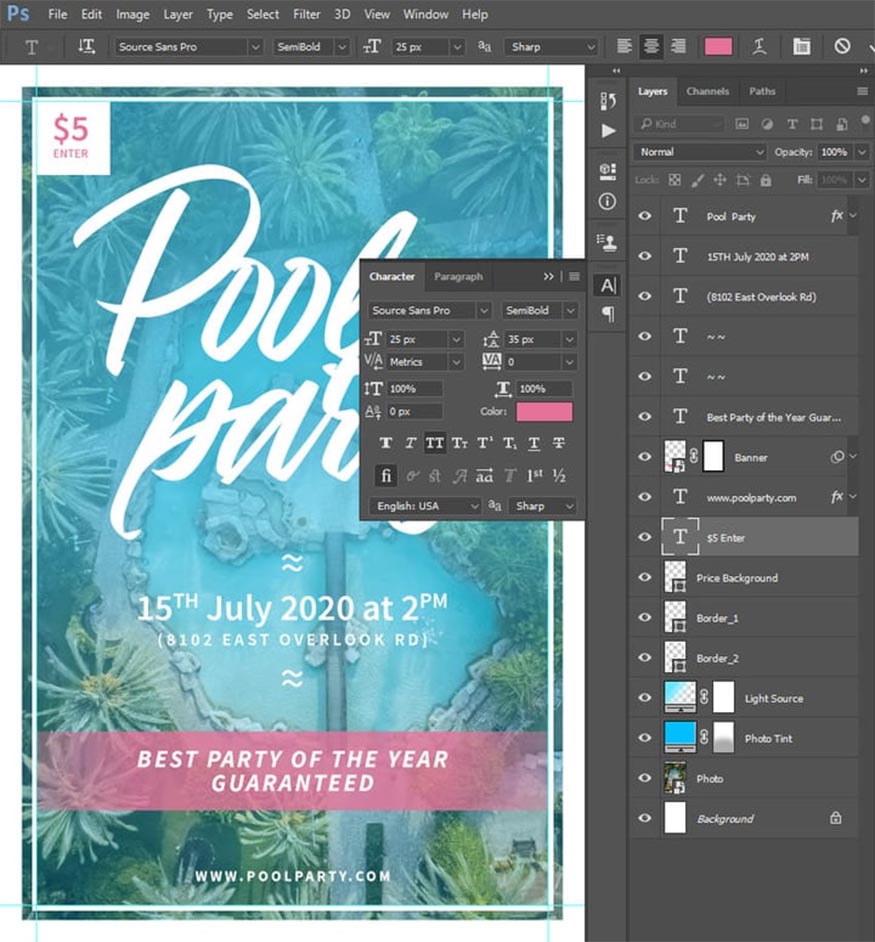Open the Window menu
The image size is (875, 942).
[x=425, y=14]
